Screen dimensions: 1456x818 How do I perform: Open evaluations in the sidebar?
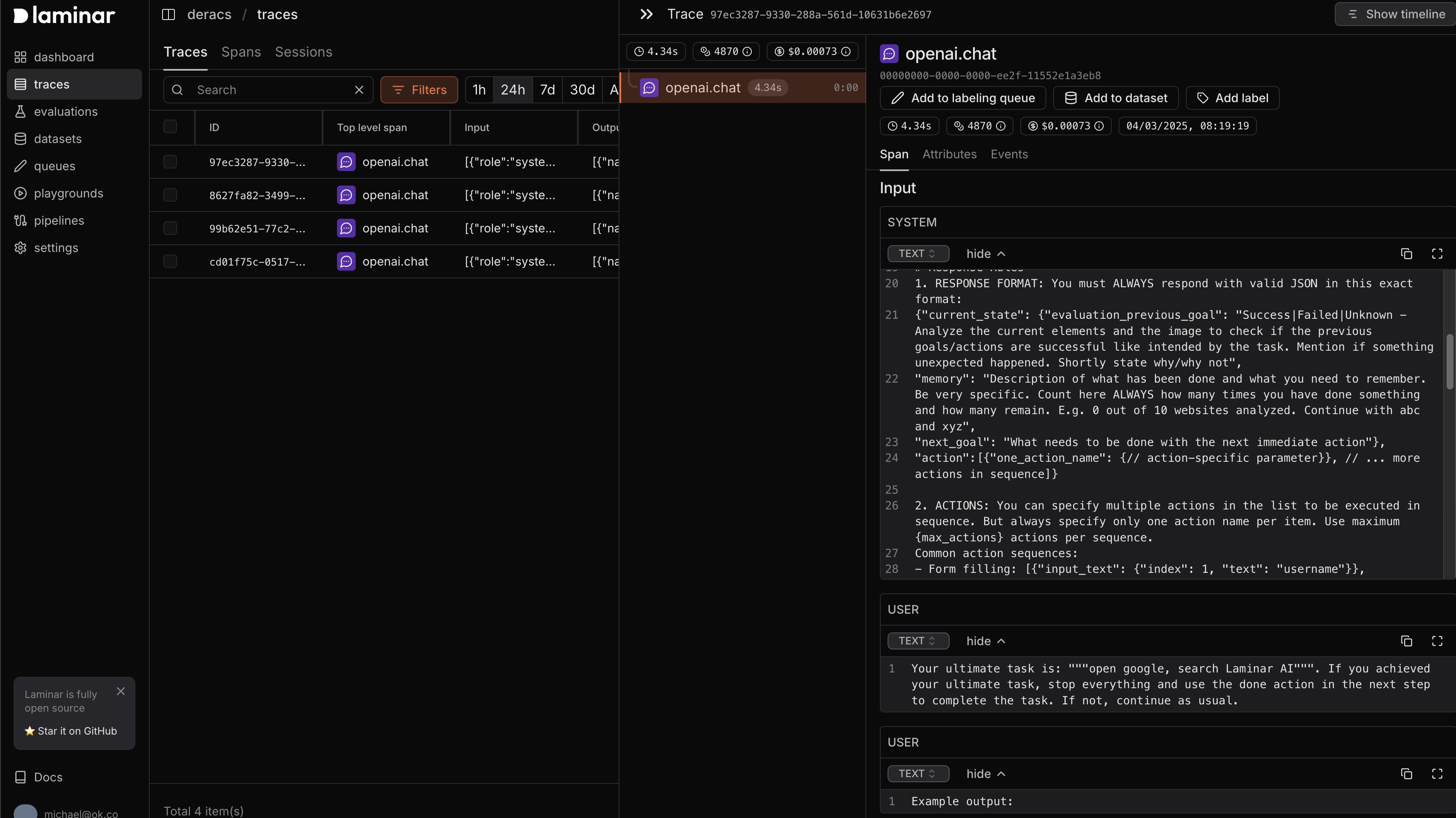point(65,112)
